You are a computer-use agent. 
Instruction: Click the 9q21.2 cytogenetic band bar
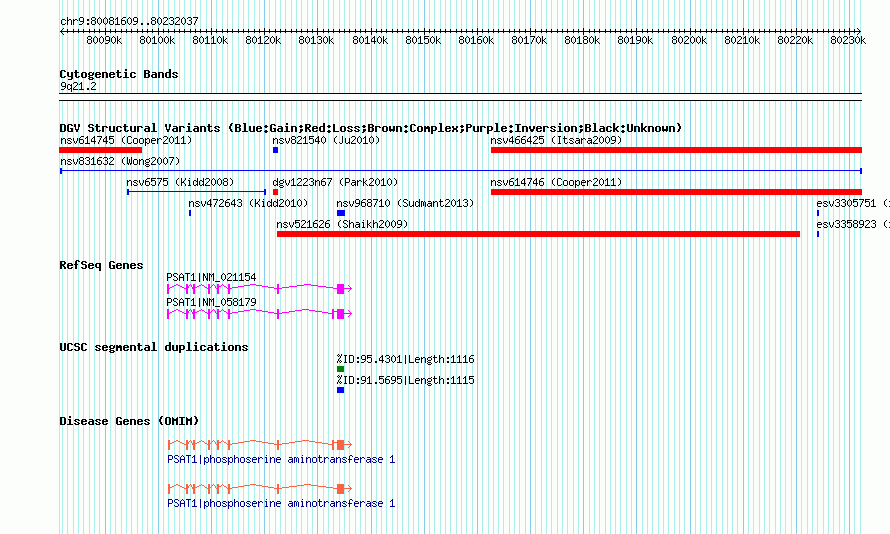(460, 97)
